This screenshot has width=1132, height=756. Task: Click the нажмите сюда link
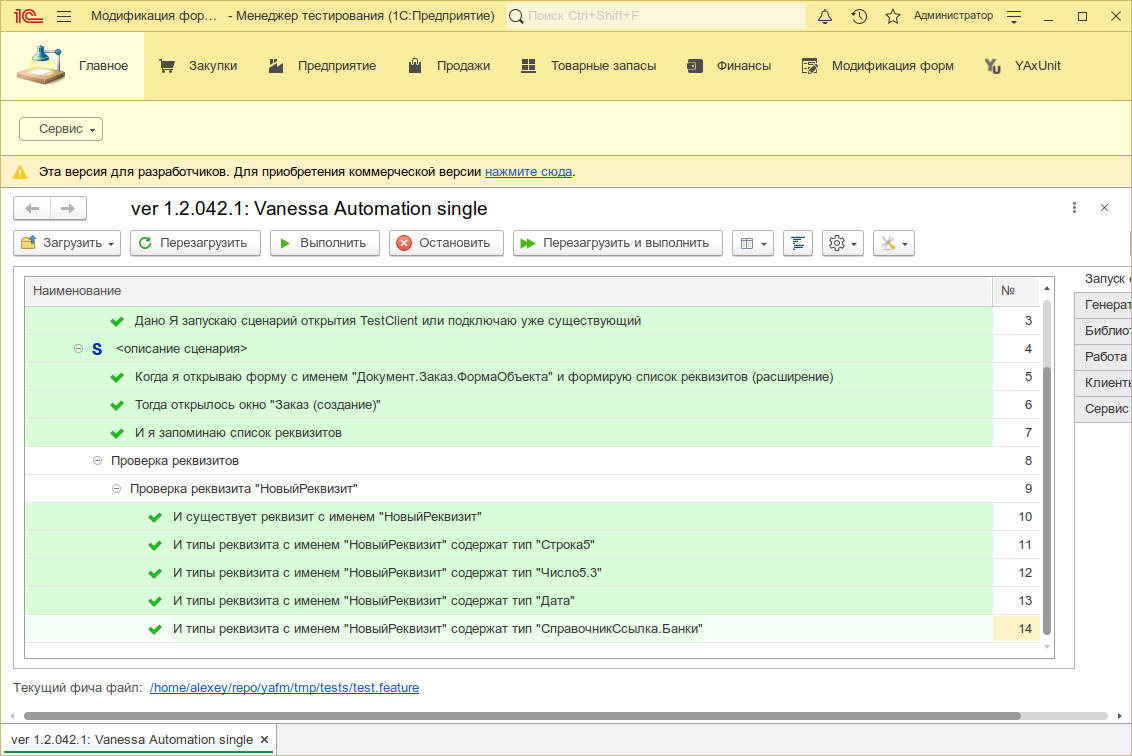point(528,172)
